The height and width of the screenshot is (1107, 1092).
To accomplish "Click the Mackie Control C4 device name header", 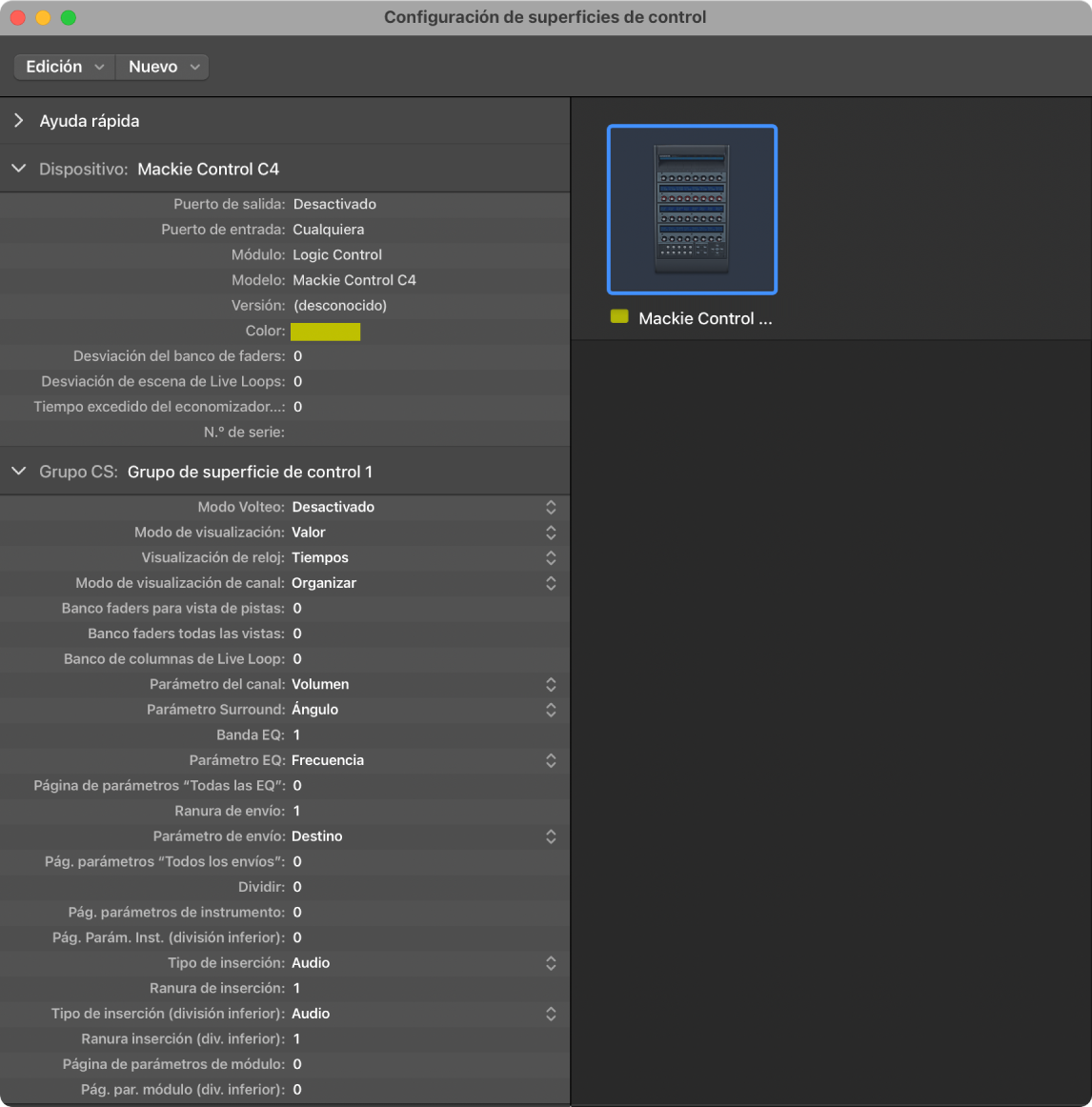I will pos(209,169).
